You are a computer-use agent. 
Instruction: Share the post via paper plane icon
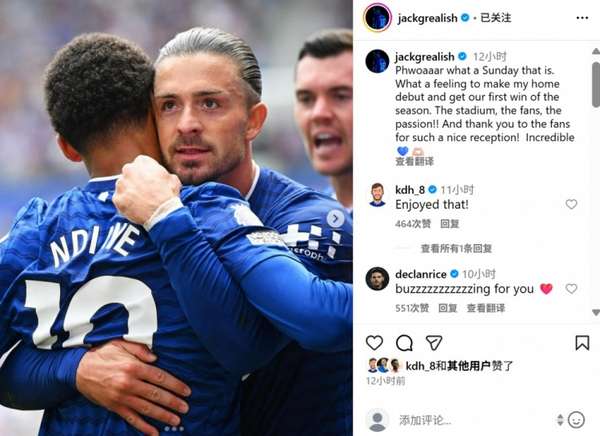pyautogui.click(x=434, y=343)
